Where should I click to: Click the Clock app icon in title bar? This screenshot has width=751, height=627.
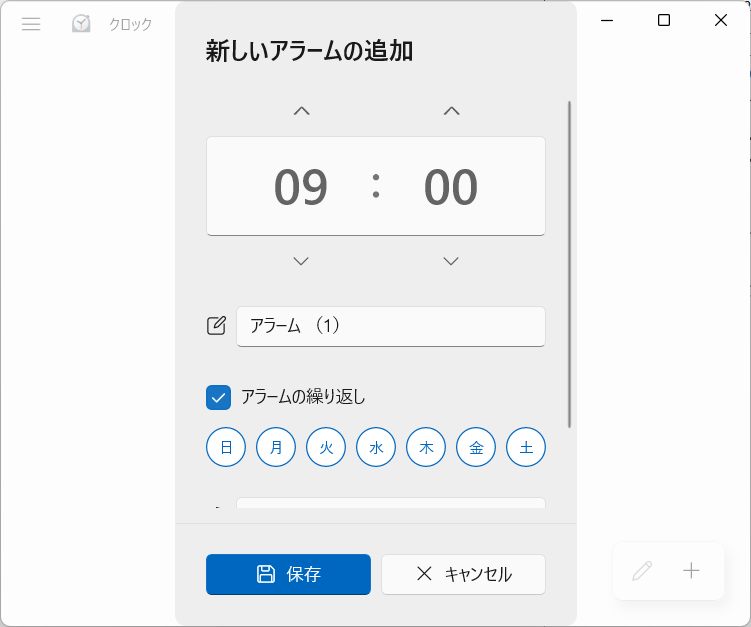pos(81,23)
